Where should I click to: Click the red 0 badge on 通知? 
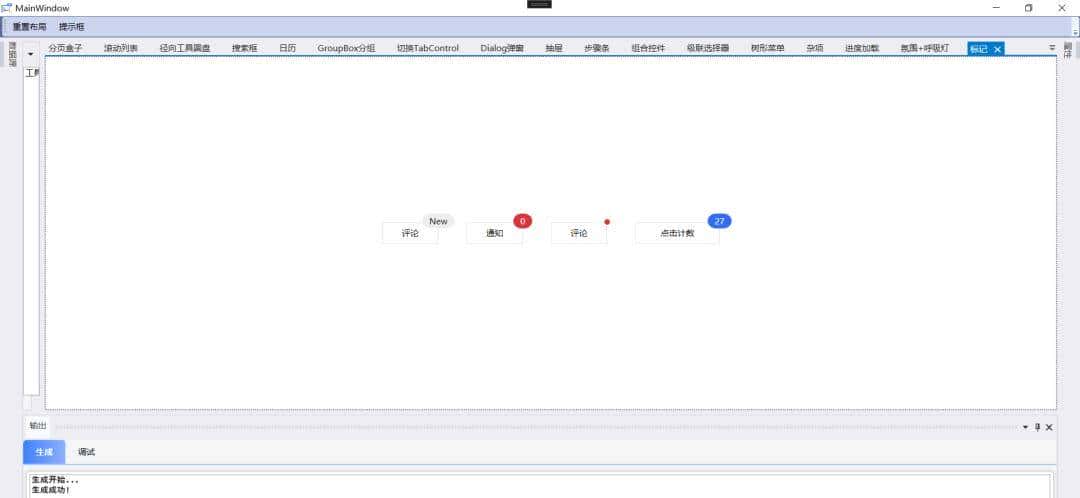coord(522,221)
